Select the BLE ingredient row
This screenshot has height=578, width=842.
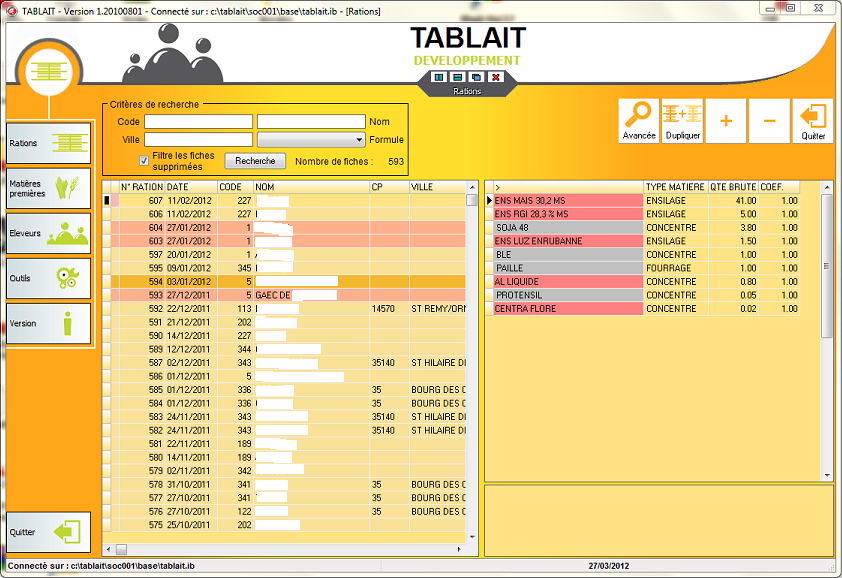tap(642, 255)
